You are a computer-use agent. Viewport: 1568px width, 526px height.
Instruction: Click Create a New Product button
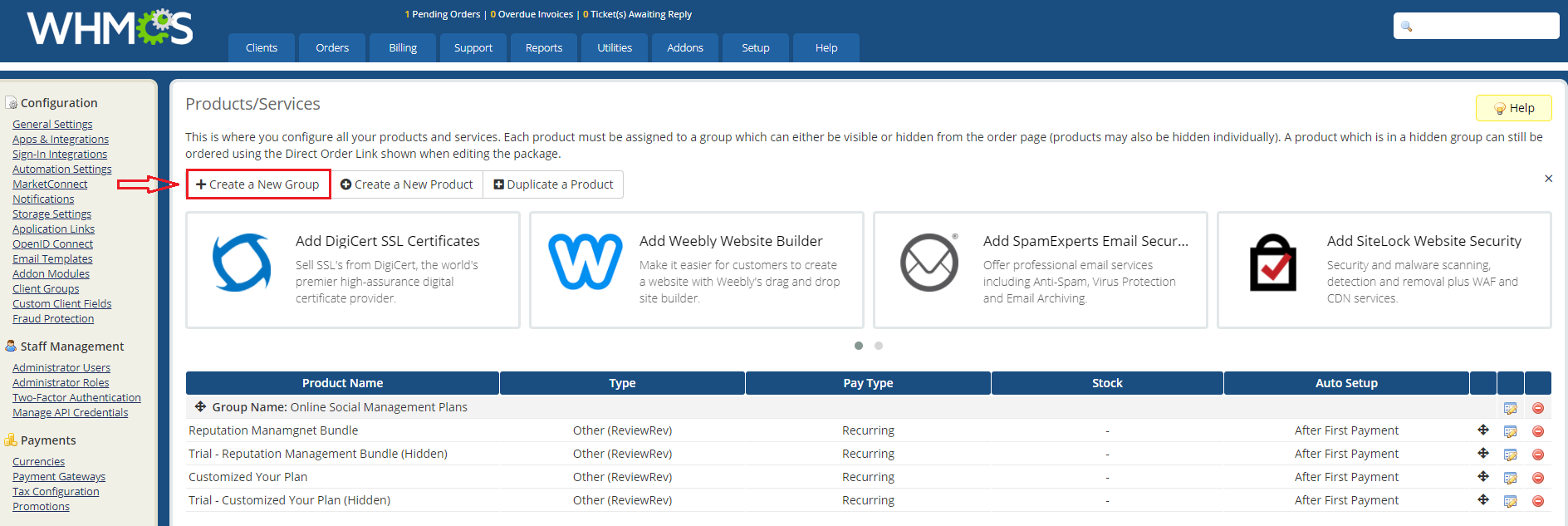pos(407,184)
